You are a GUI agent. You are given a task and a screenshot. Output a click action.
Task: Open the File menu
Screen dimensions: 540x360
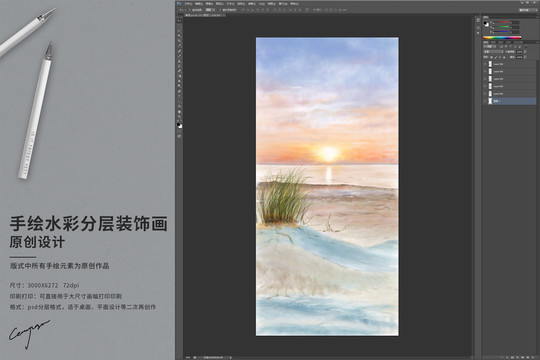[x=188, y=3]
